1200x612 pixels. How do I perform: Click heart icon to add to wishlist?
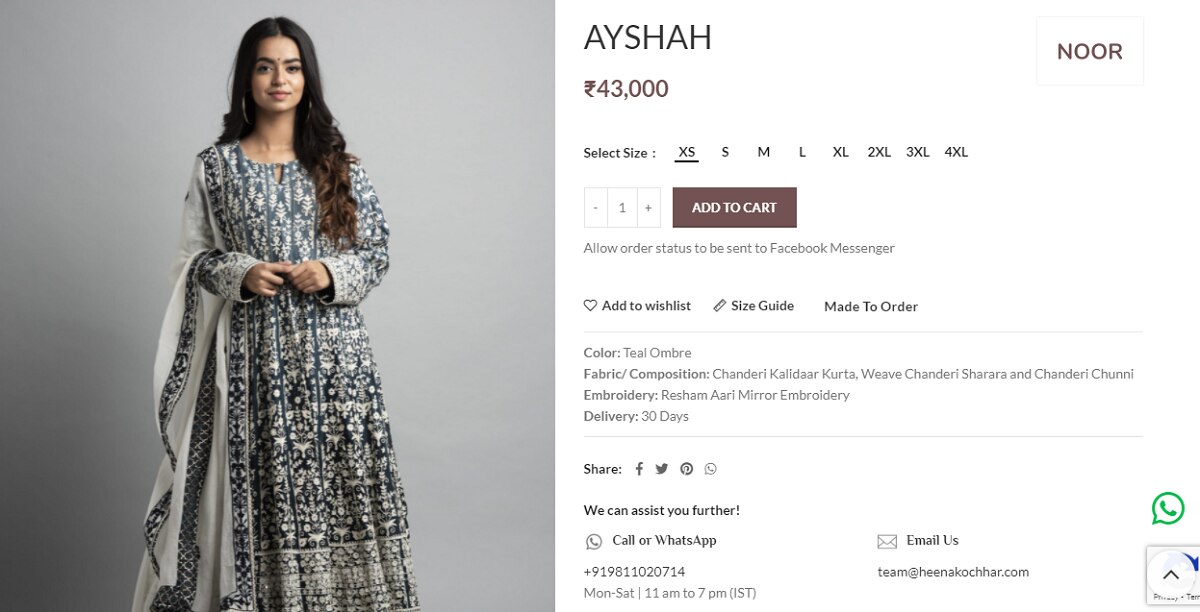point(590,305)
